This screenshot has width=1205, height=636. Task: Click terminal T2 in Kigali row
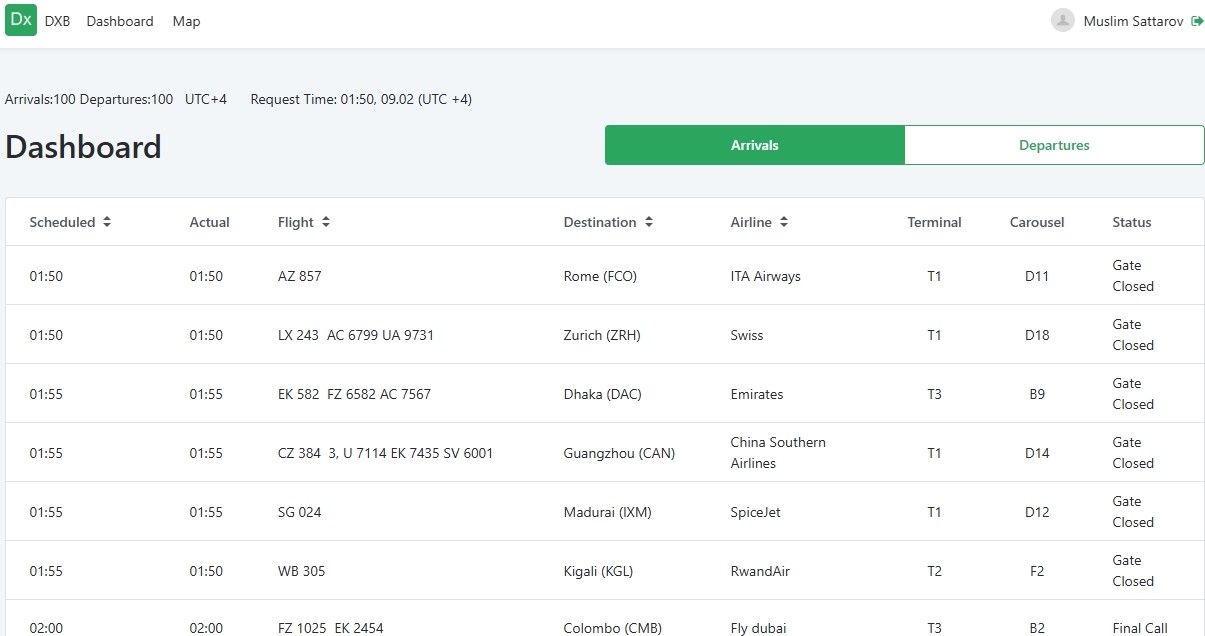[934, 571]
